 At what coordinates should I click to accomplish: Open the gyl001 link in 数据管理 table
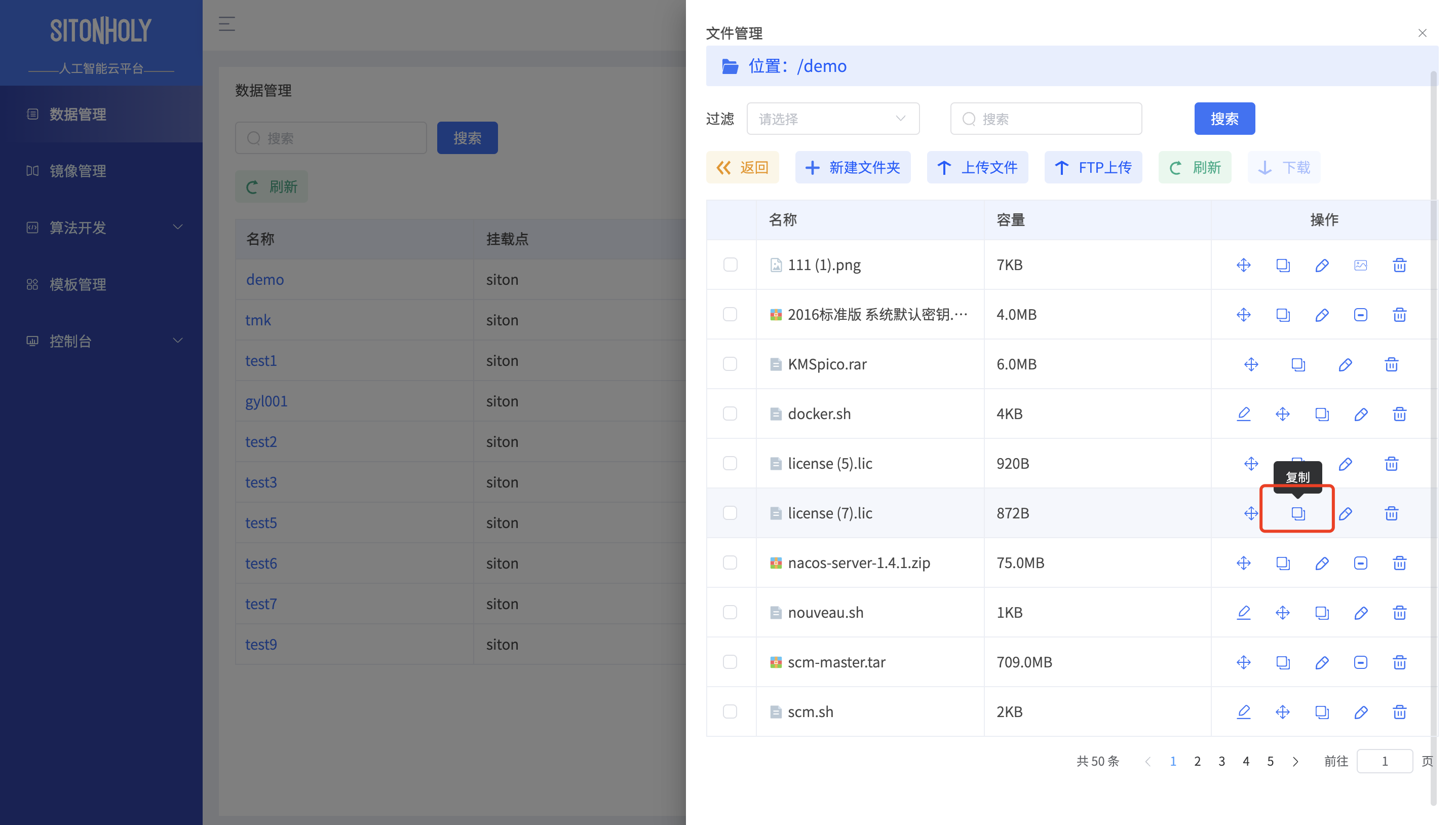tap(266, 402)
